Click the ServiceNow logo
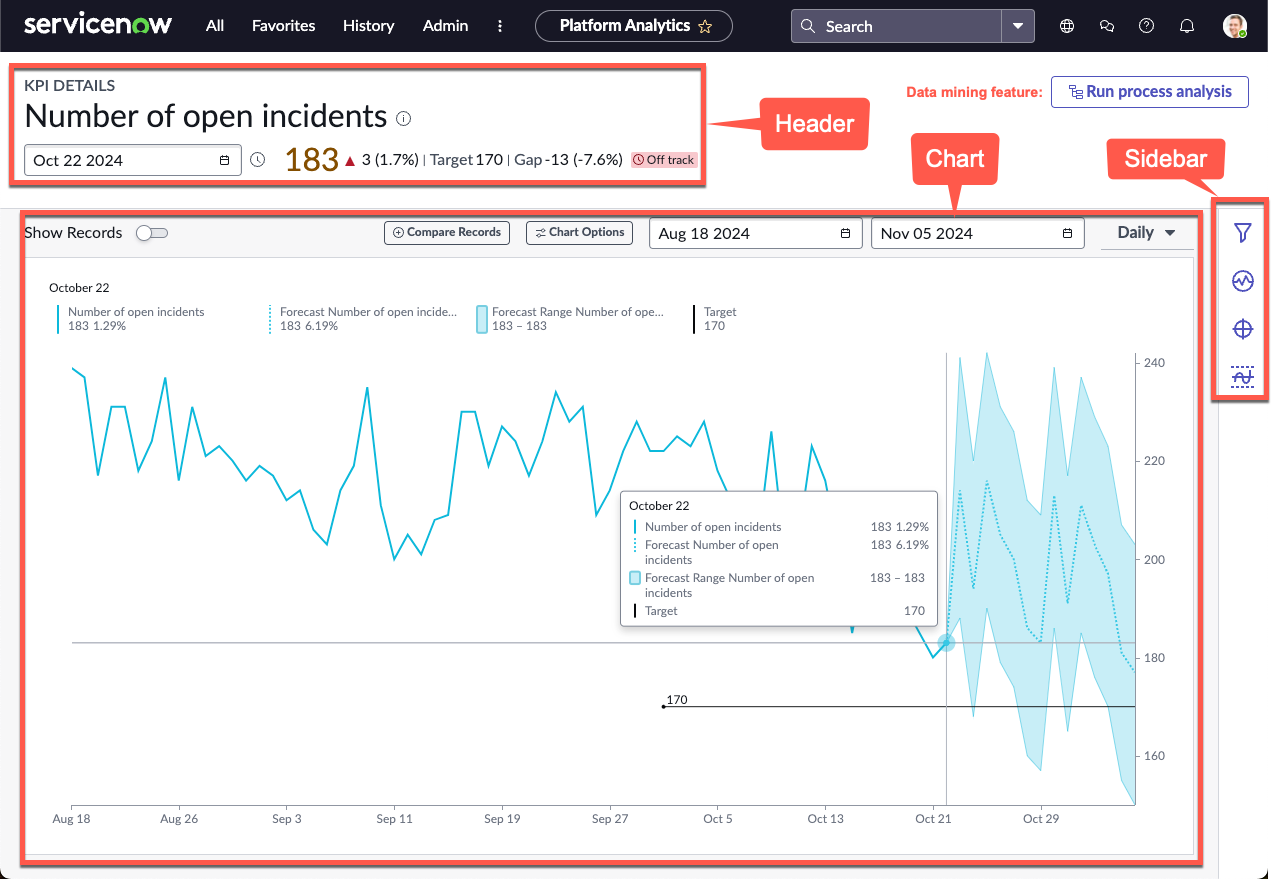Screen dimensions: 1271x879 (98, 25)
